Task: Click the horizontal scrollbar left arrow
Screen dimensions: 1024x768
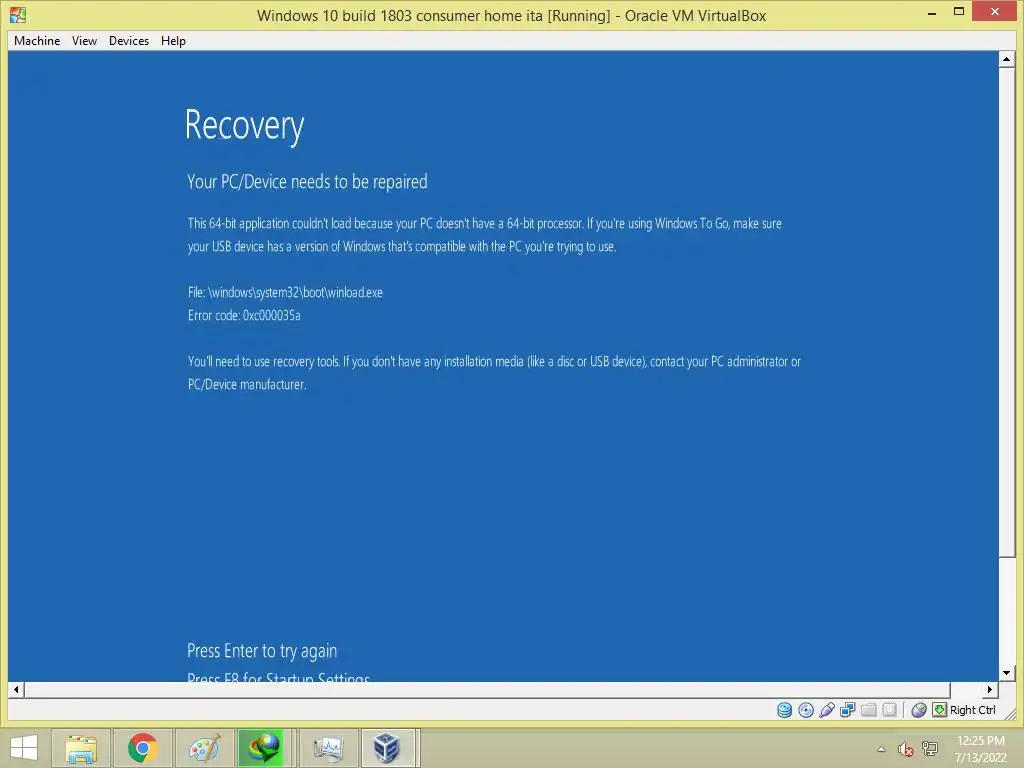Action: (x=16, y=689)
